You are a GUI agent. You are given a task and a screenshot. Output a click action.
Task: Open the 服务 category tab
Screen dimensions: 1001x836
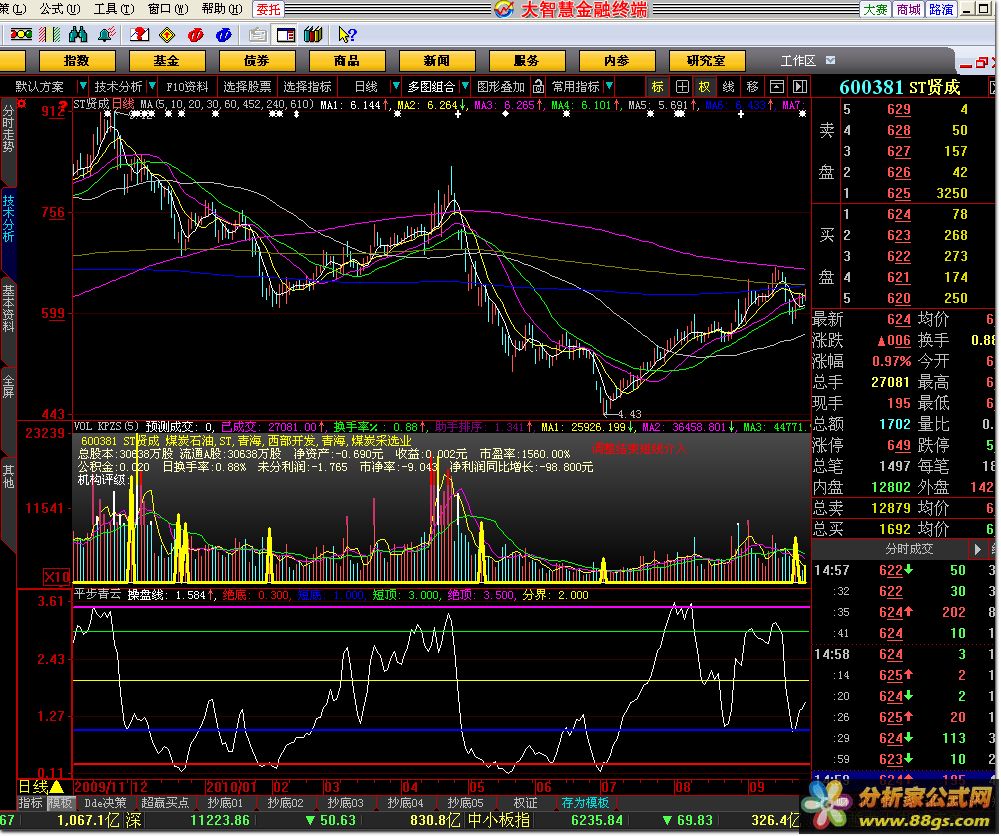(x=527, y=61)
